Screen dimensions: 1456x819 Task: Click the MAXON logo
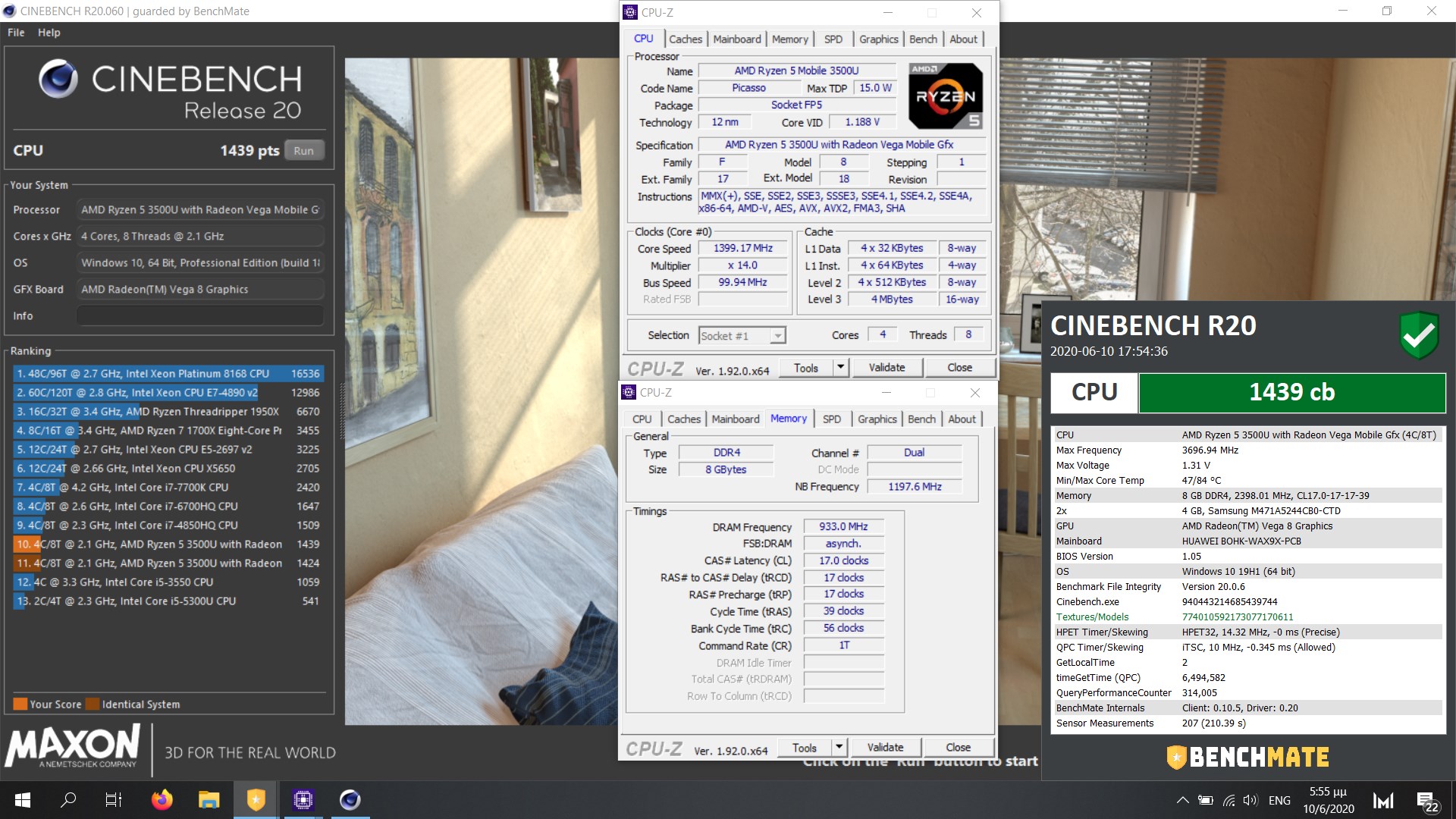73,745
